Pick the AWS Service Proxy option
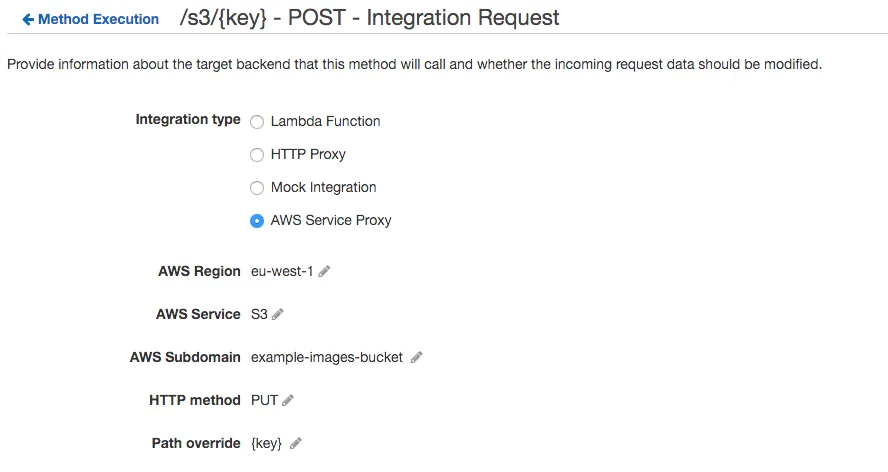Viewport: 888px width, 472px height. pyautogui.click(x=257, y=221)
